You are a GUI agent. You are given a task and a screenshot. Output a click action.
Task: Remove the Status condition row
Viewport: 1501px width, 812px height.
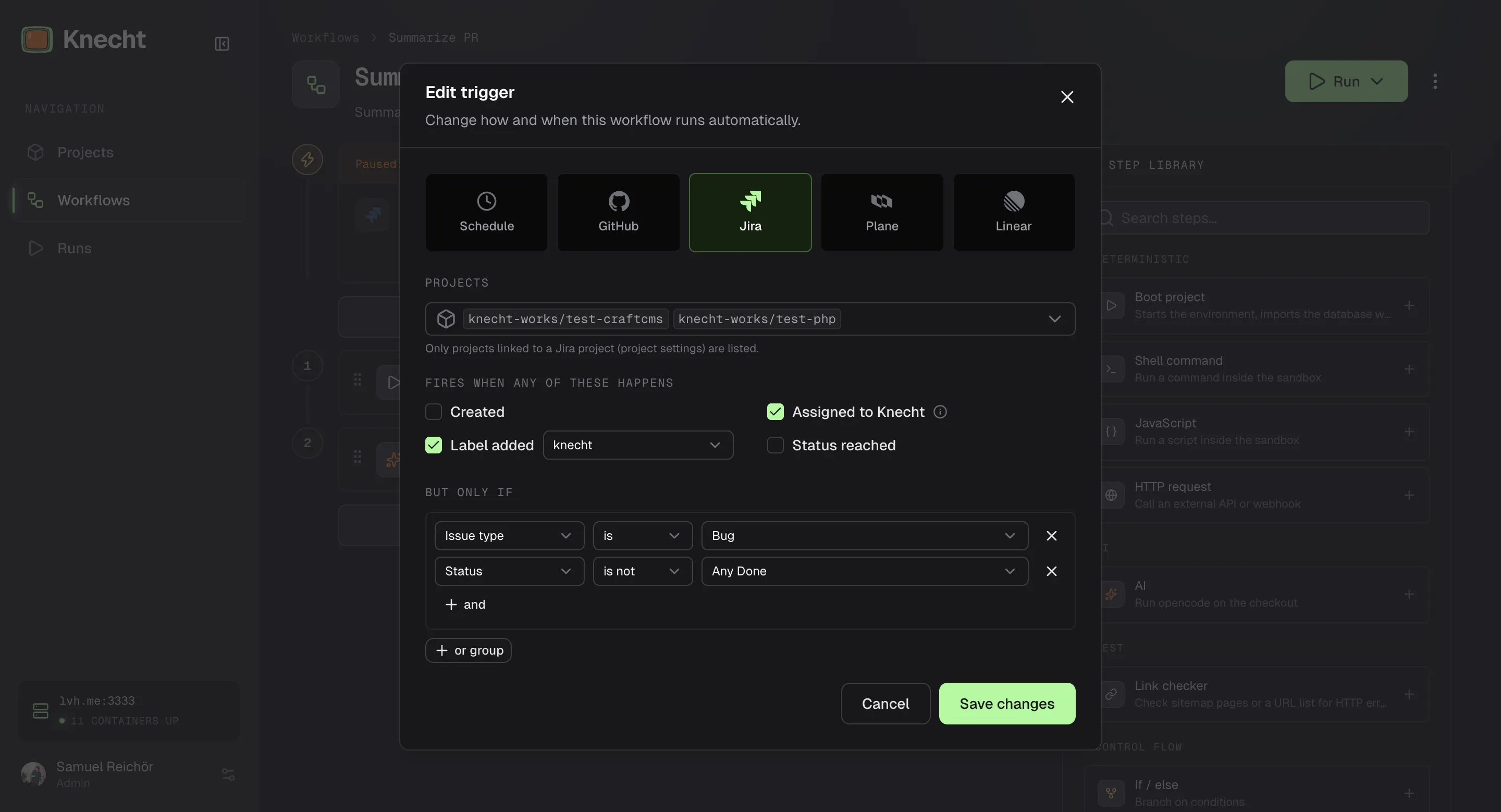1051,571
